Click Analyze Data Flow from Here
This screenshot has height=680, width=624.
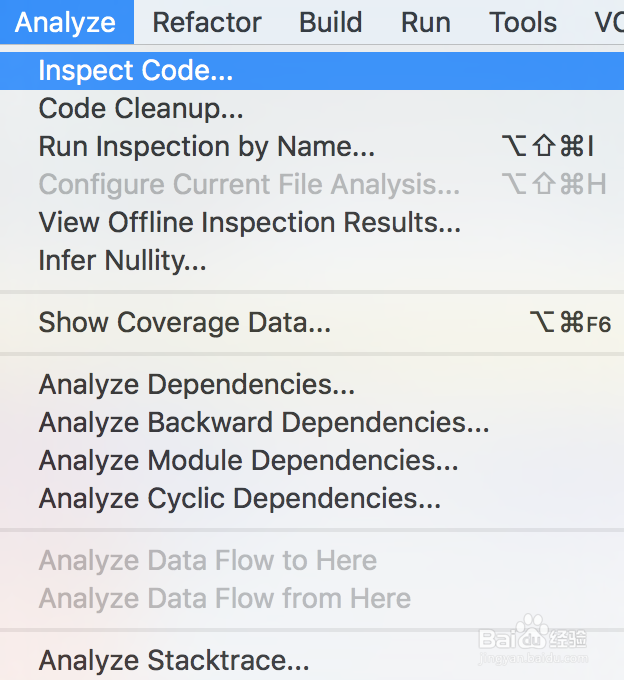pyautogui.click(x=225, y=599)
